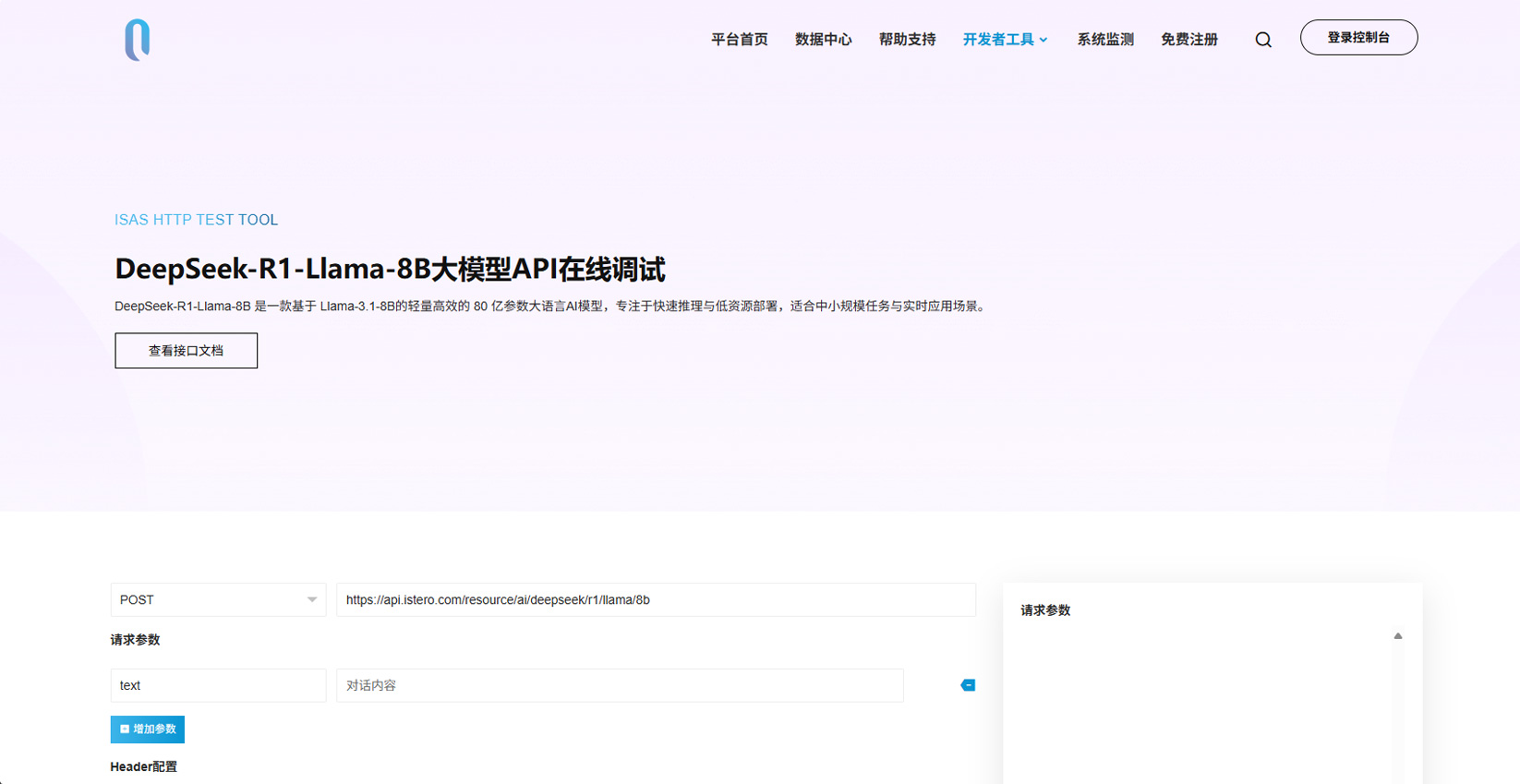This screenshot has width=1520, height=784.
Task: Navigate to 系统监测 page
Action: (x=1104, y=40)
